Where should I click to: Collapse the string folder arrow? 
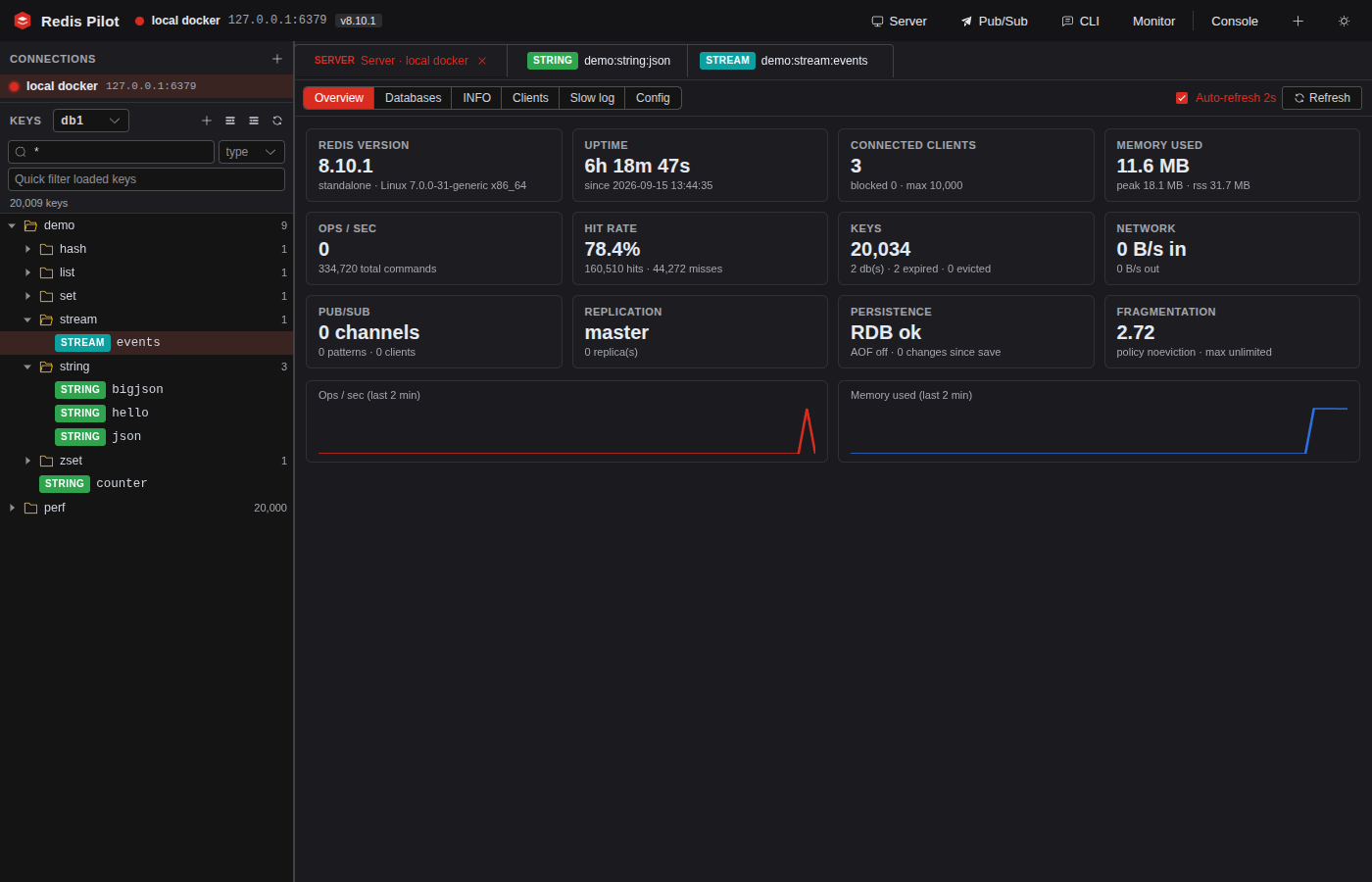click(27, 367)
